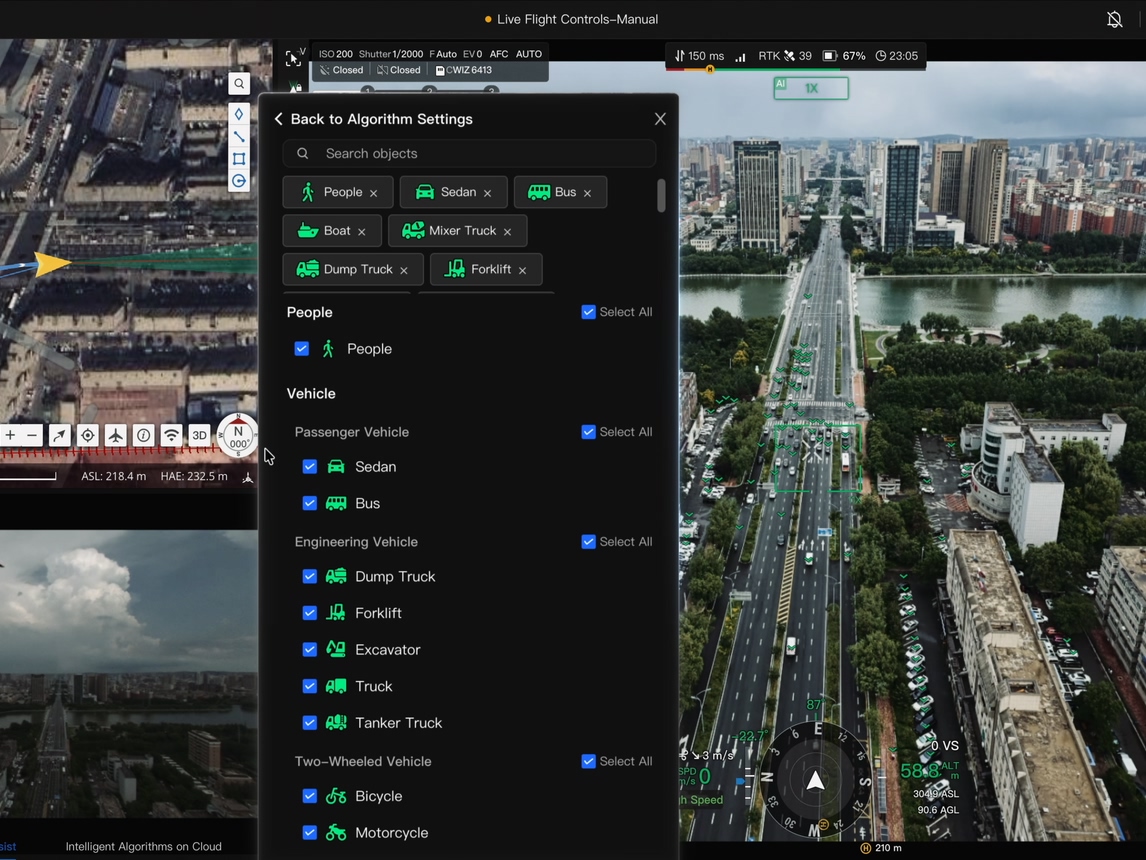Select the map point marker tool
Viewport: 1146px width, 860px height.
coord(239,114)
